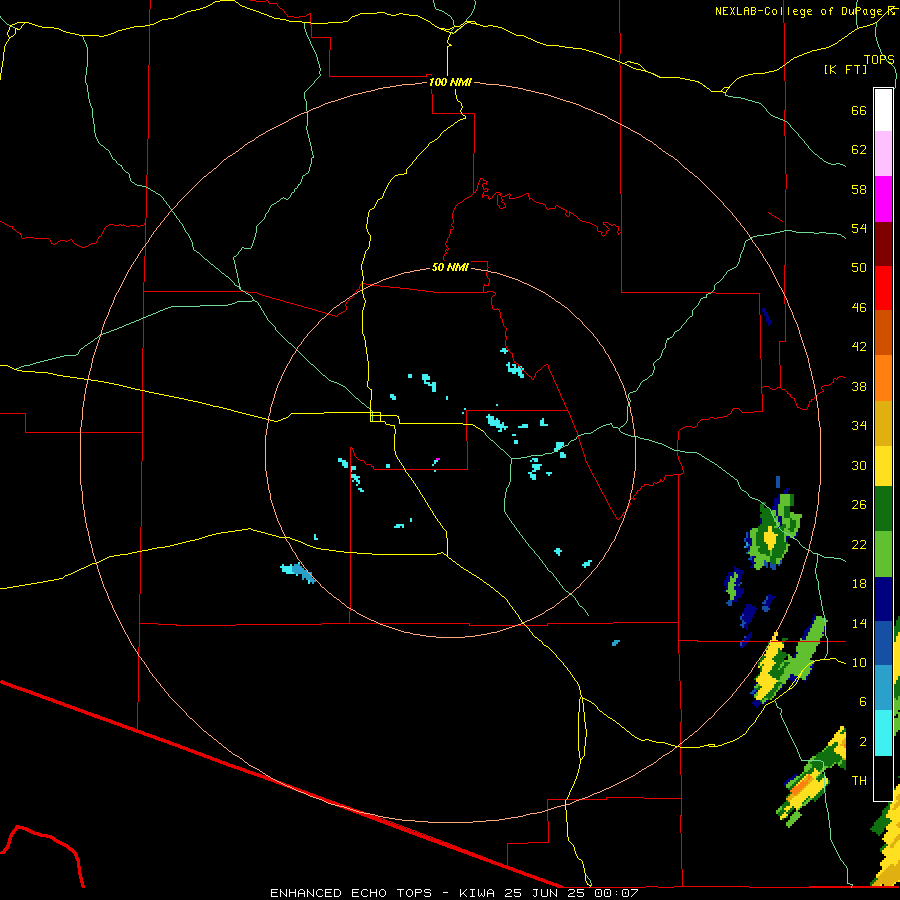Click the 62 legend value
The height and width of the screenshot is (900, 900).
pos(859,149)
